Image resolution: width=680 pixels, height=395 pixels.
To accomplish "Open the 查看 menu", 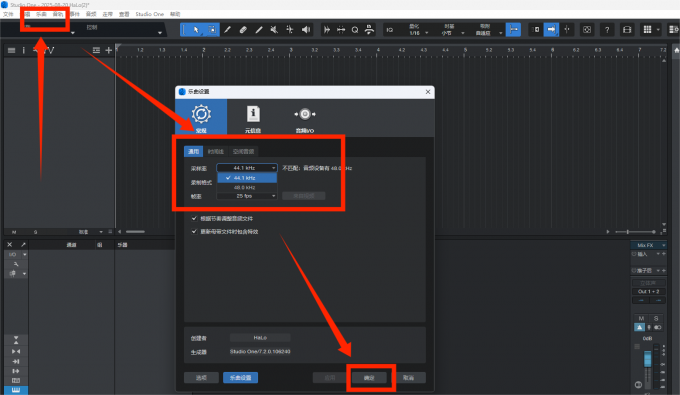I will click(x=124, y=14).
